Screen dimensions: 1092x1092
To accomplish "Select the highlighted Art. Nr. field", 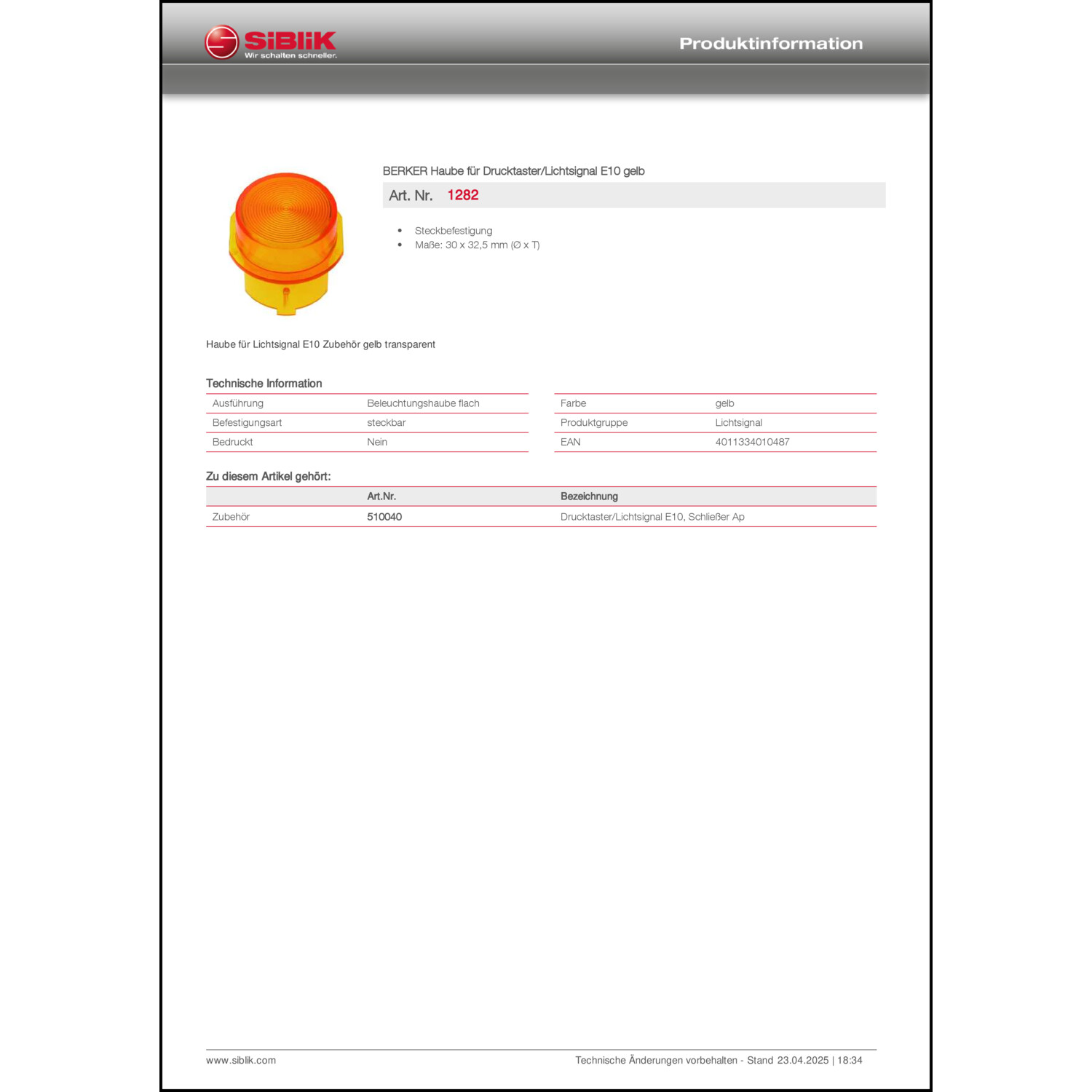I will coord(635,195).
